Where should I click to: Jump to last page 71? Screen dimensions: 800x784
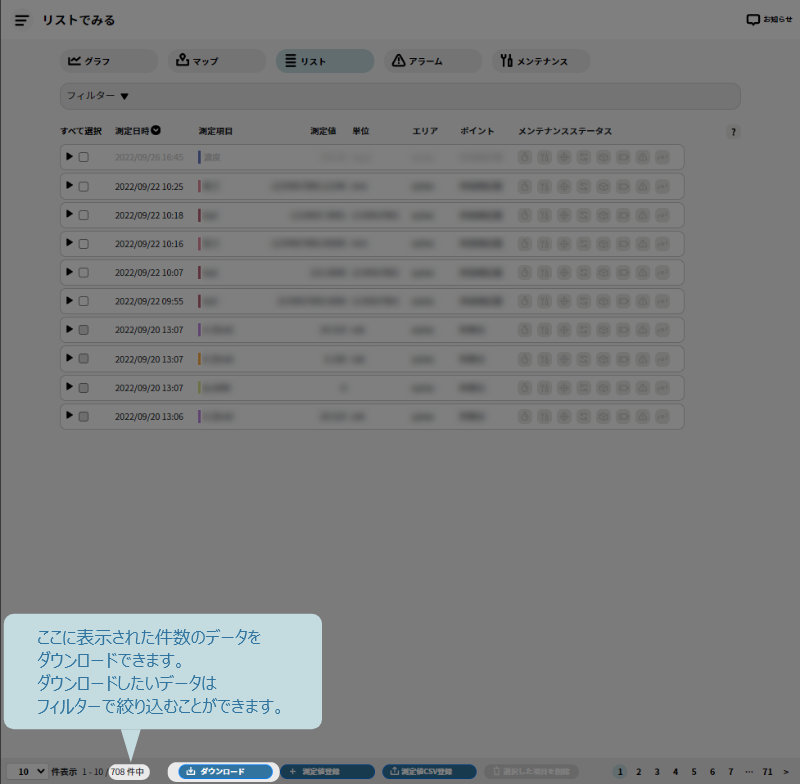click(767, 771)
